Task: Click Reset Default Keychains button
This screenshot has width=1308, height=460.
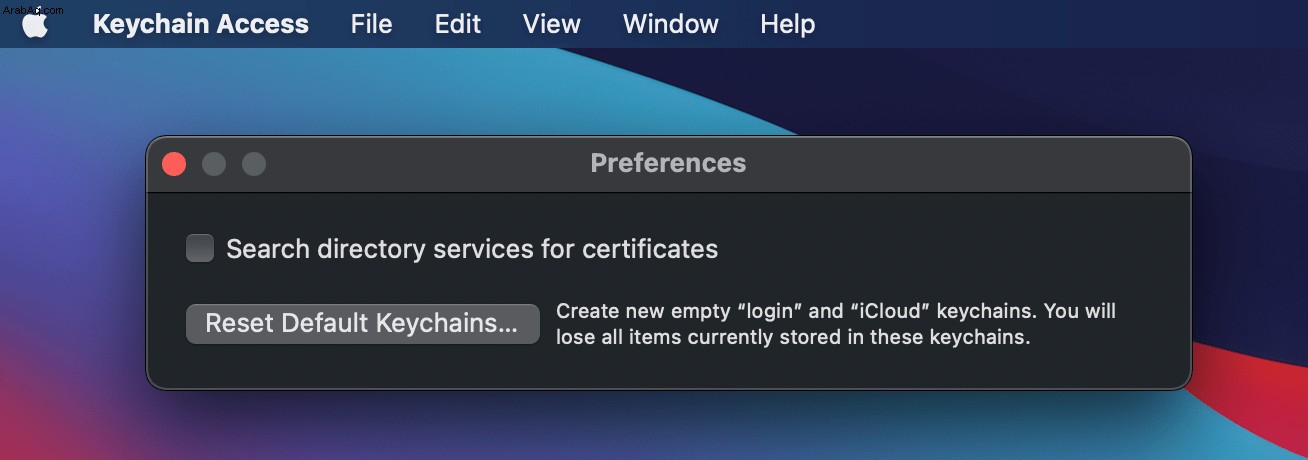Action: 363,324
